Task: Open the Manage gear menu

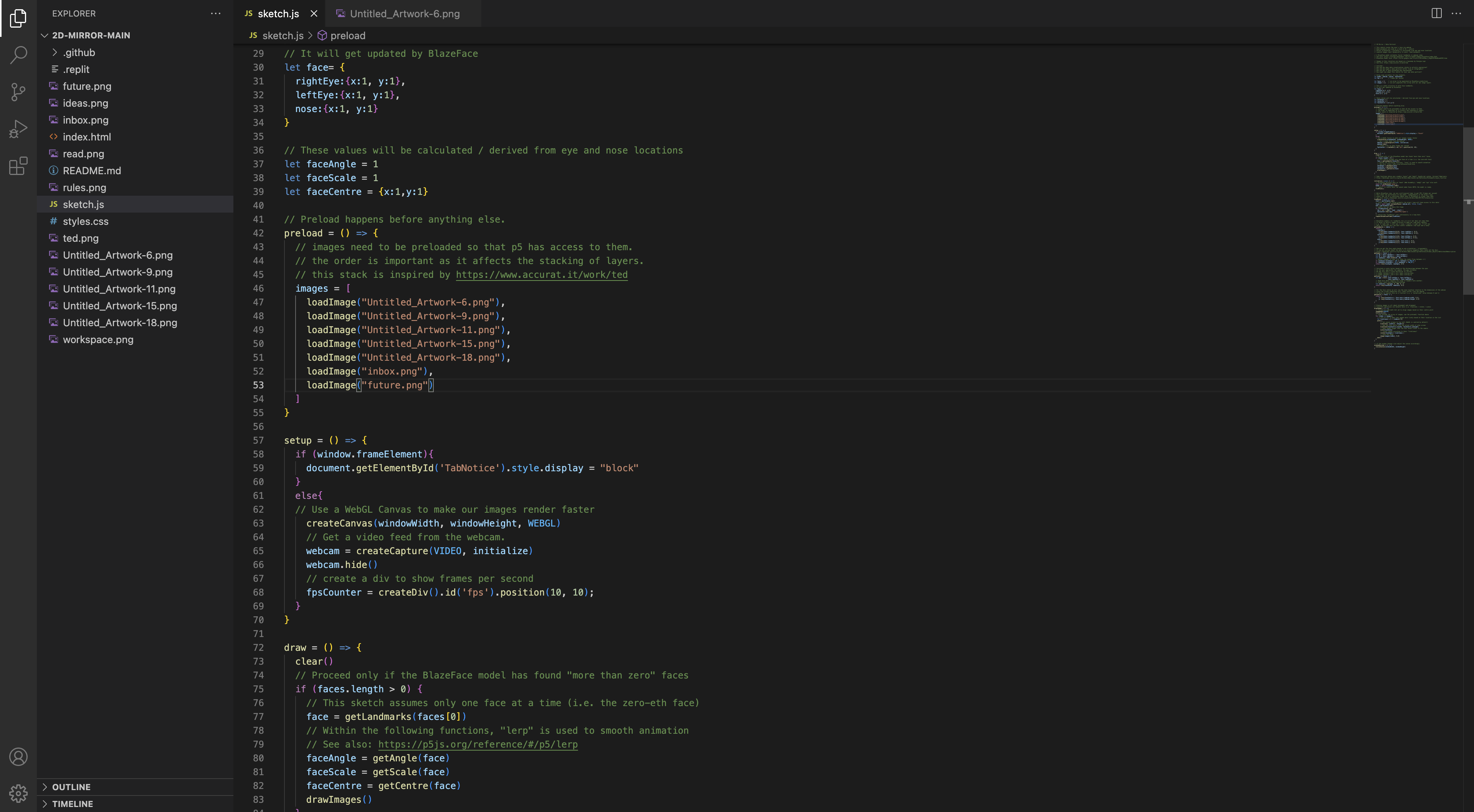Action: (18, 794)
